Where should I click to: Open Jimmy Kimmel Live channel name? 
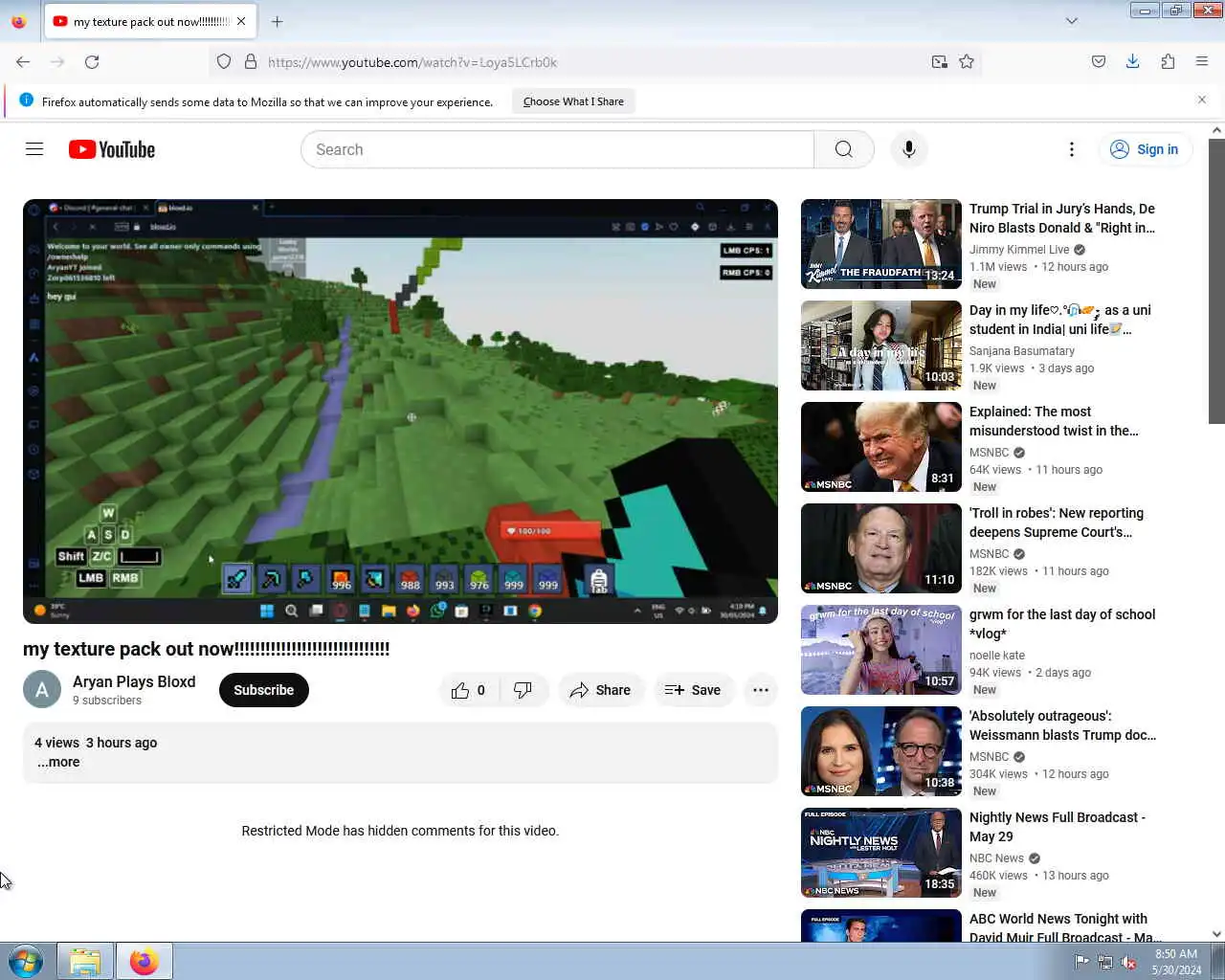[1019, 250]
